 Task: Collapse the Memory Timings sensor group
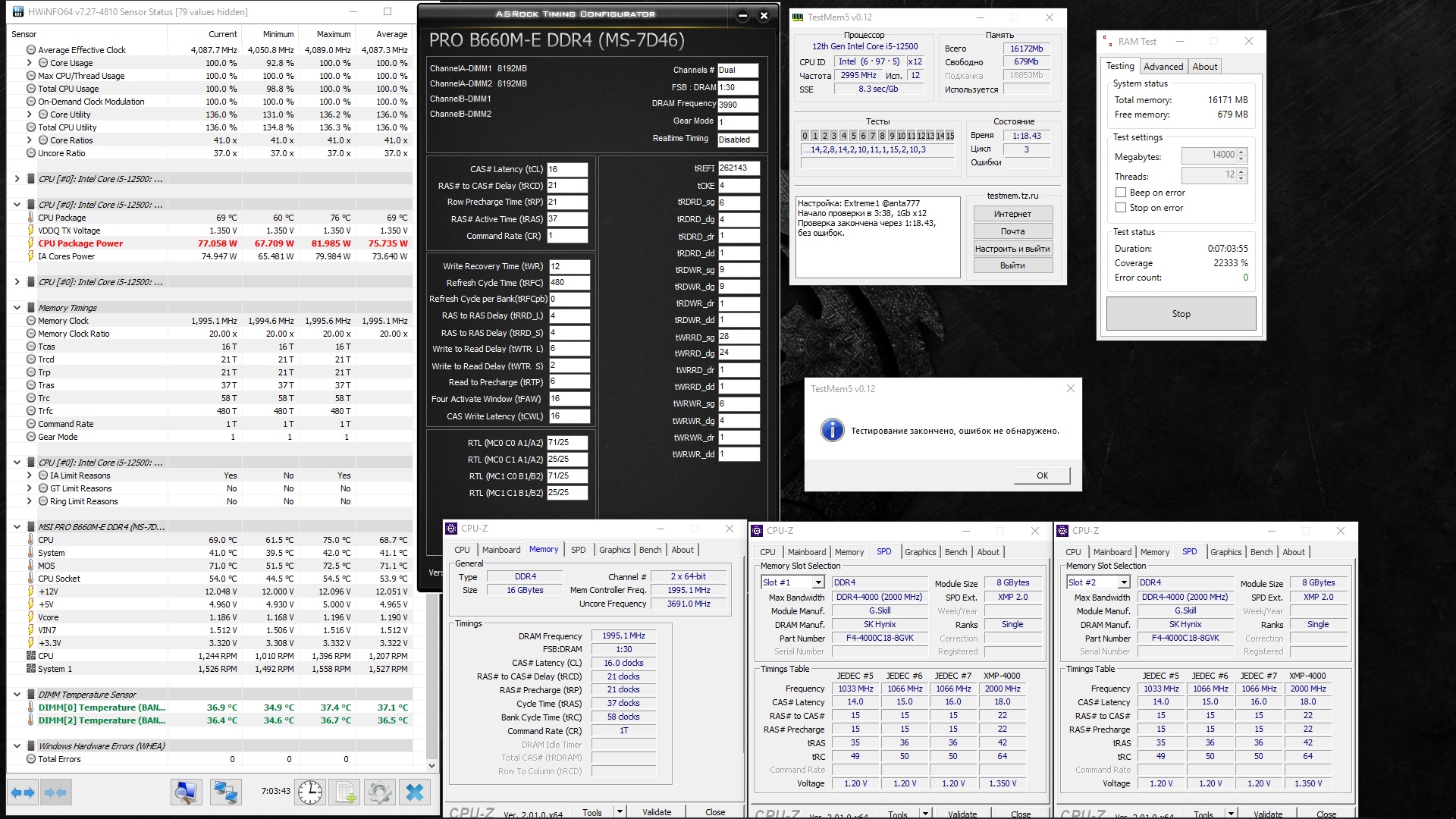pos(17,308)
